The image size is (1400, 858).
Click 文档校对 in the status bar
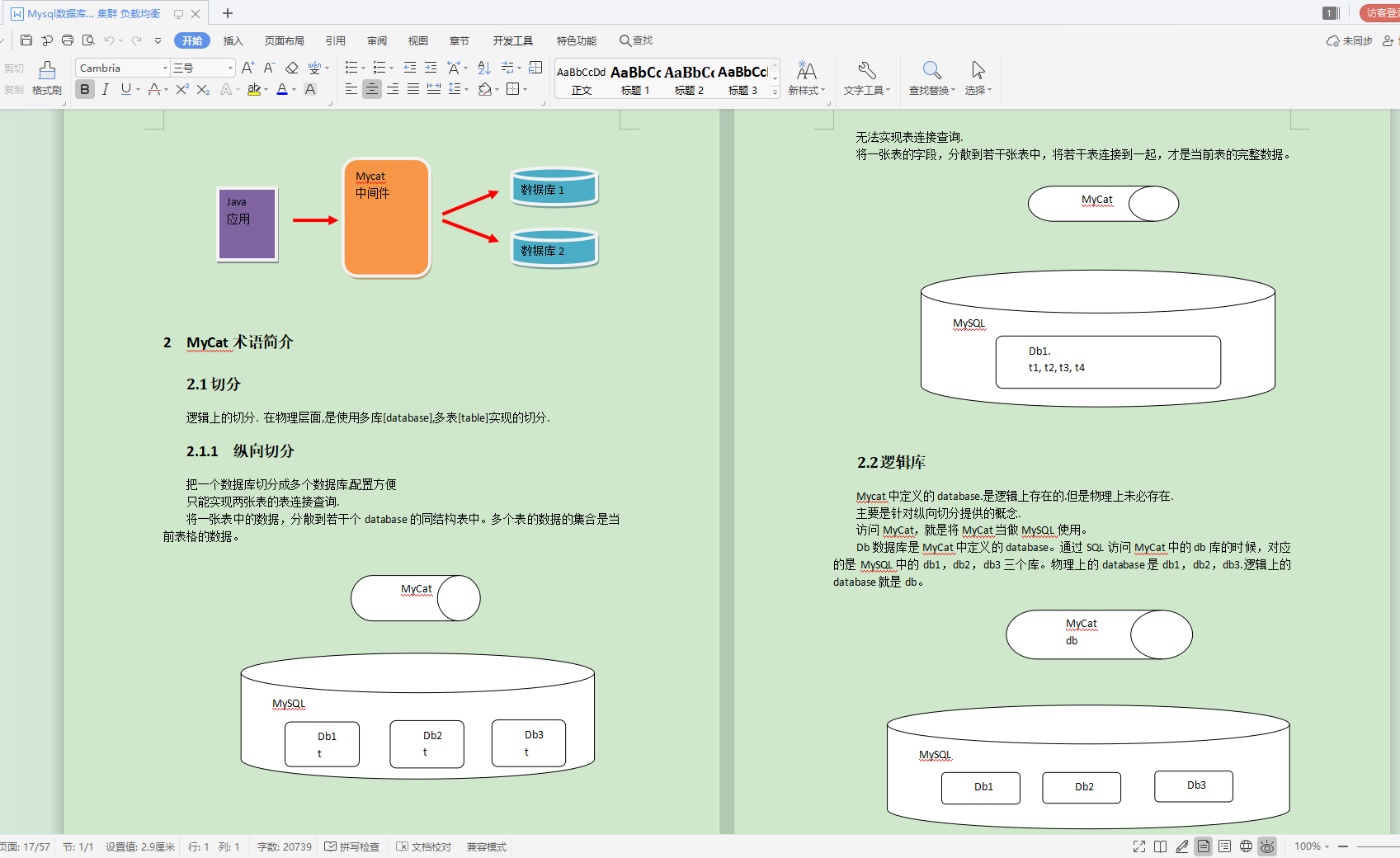tap(423, 846)
